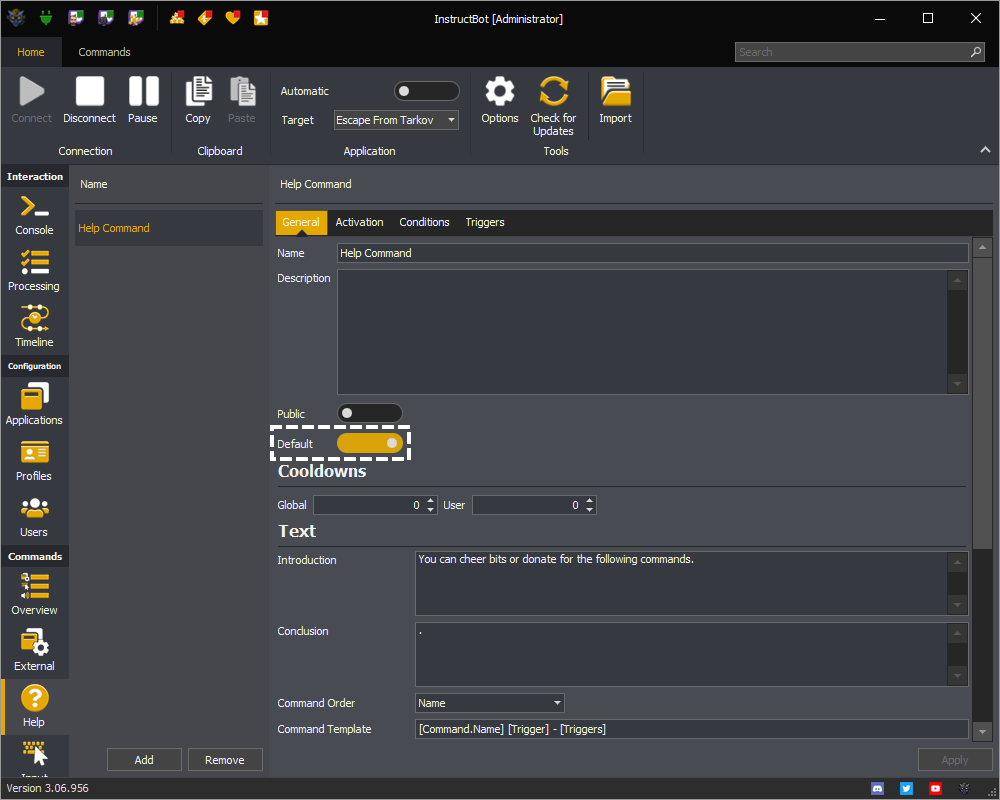Switch to the Home ribbon tab

[31, 52]
